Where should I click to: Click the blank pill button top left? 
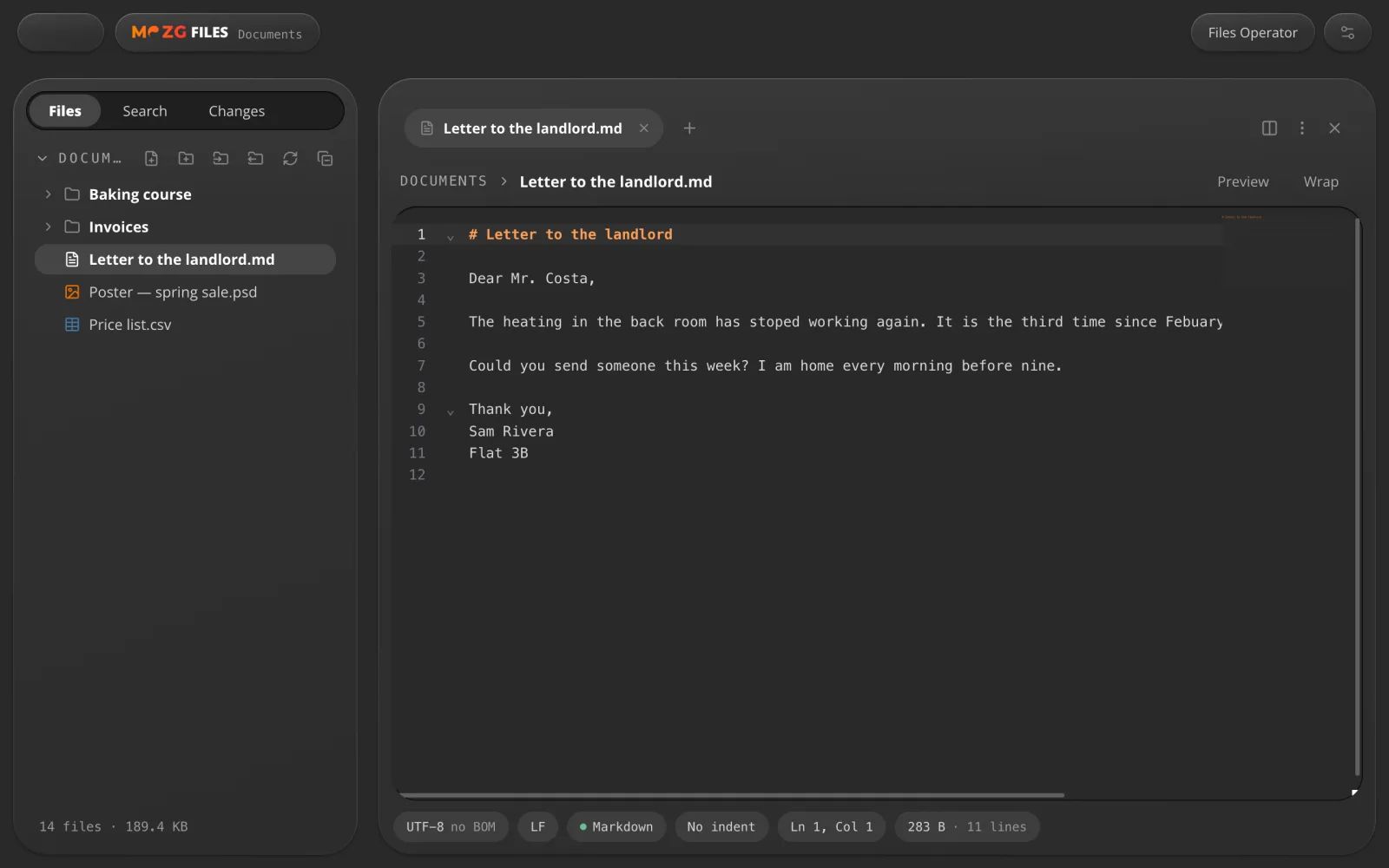pos(61,32)
